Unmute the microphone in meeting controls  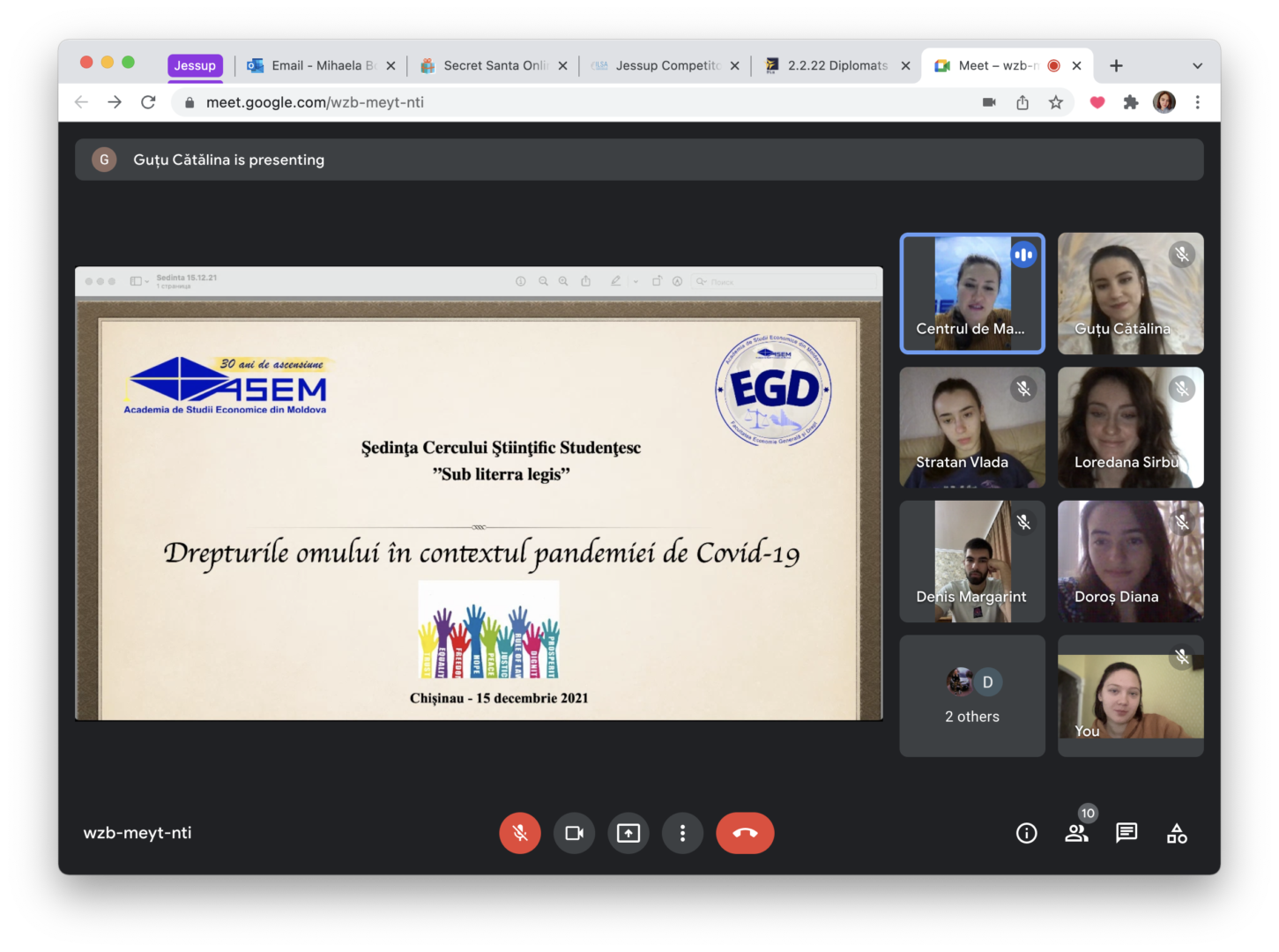(520, 833)
